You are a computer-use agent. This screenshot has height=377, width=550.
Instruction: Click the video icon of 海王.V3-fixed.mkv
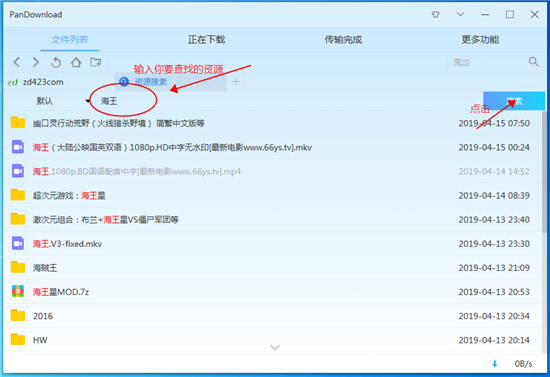coord(18,243)
